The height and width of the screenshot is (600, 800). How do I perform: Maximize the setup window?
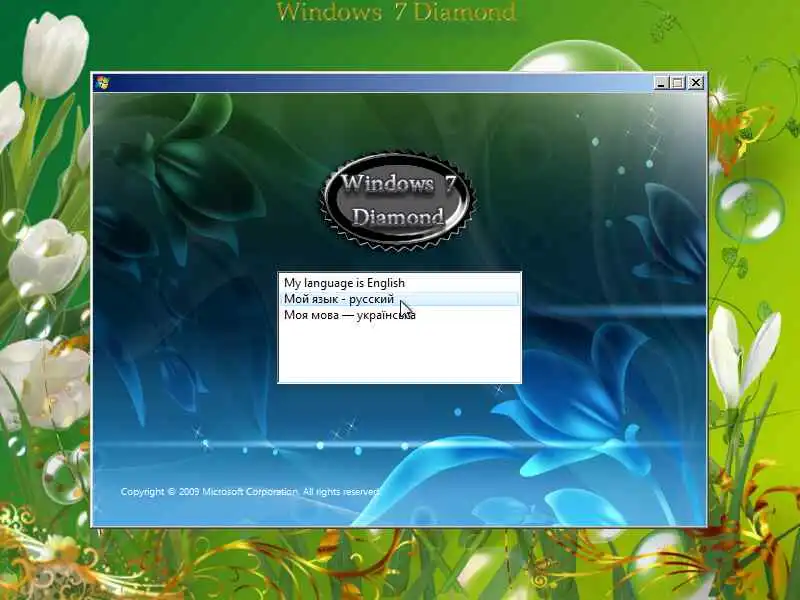678,83
